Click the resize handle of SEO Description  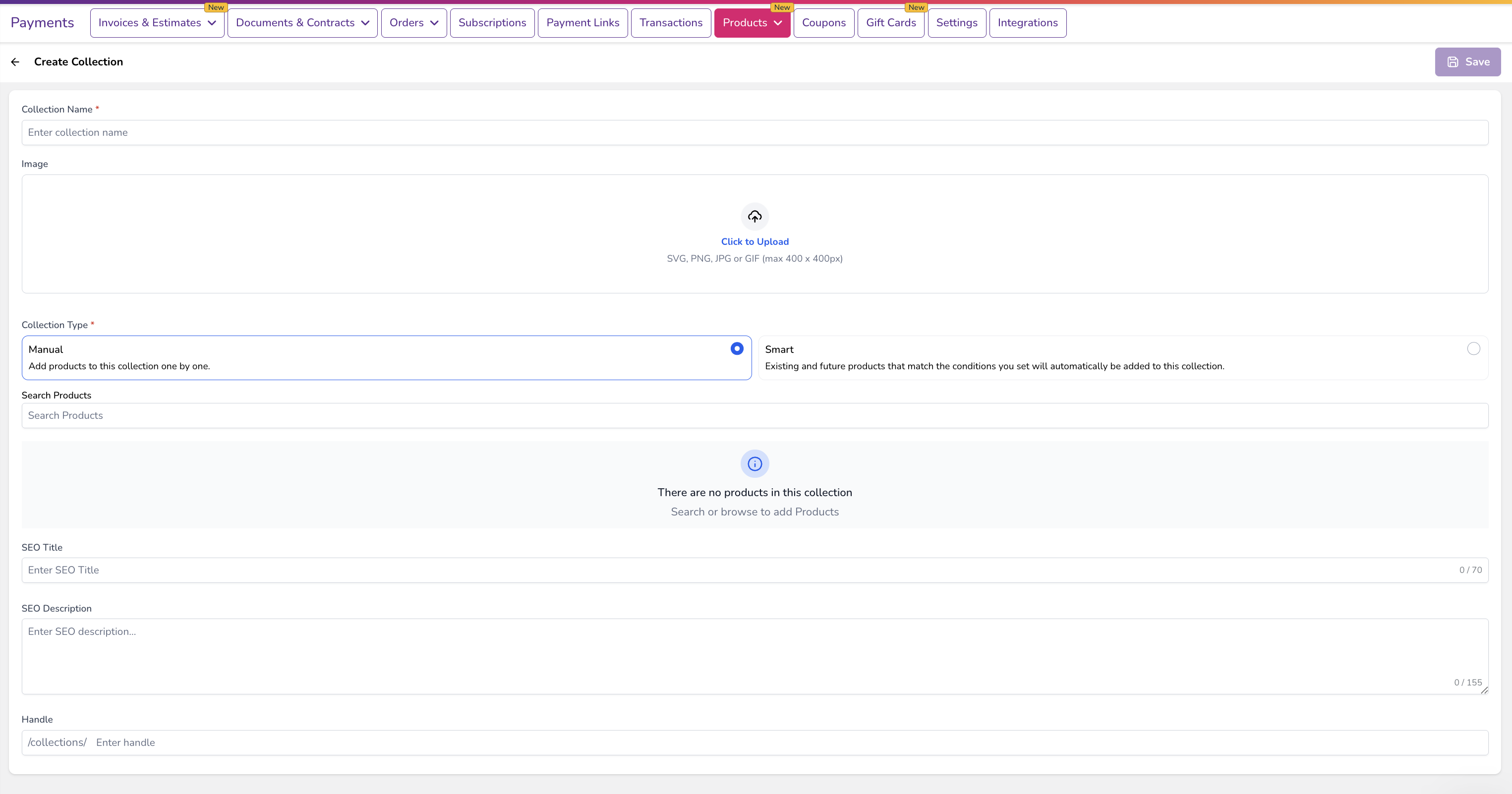1484,690
